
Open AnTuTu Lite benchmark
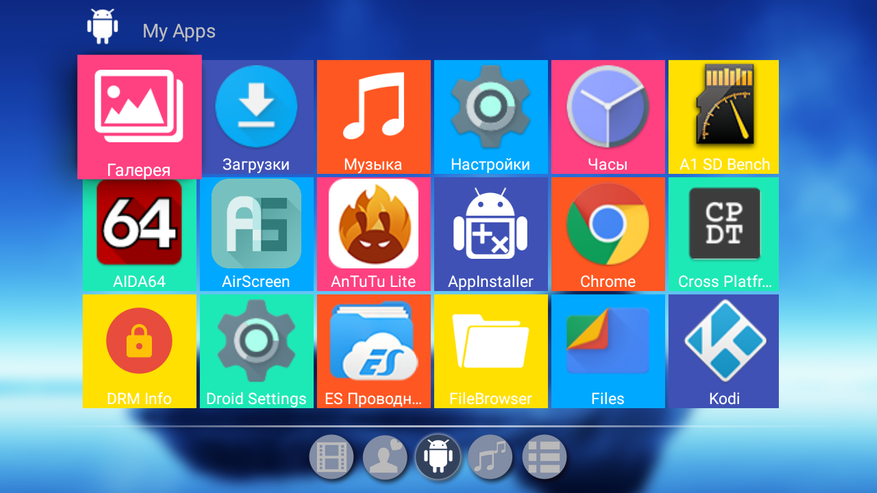click(374, 234)
